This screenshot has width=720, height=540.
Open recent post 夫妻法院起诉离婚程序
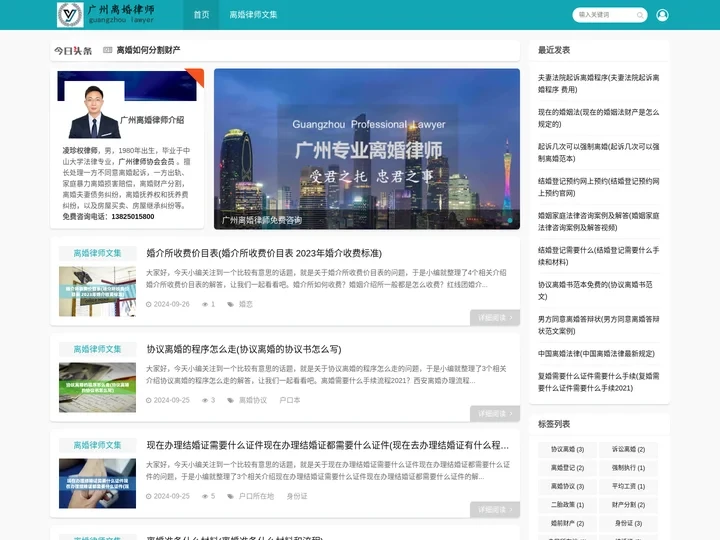[599, 84]
